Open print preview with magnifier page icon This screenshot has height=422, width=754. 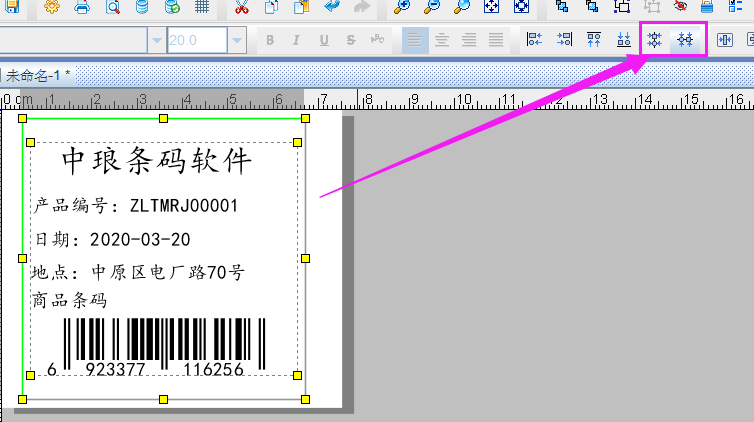pyautogui.click(x=113, y=7)
